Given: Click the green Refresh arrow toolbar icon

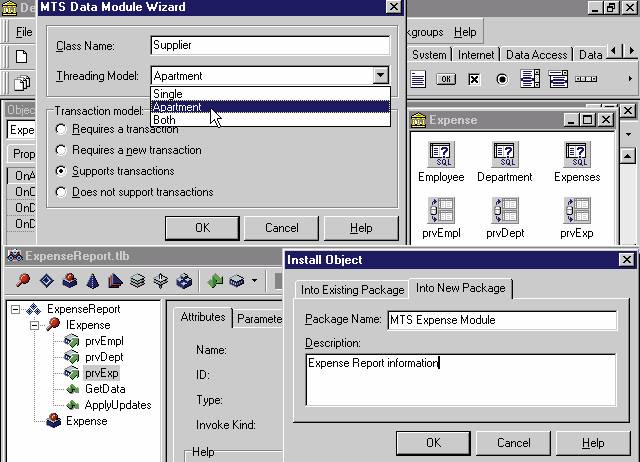Looking at the screenshot, I should coord(214,281).
